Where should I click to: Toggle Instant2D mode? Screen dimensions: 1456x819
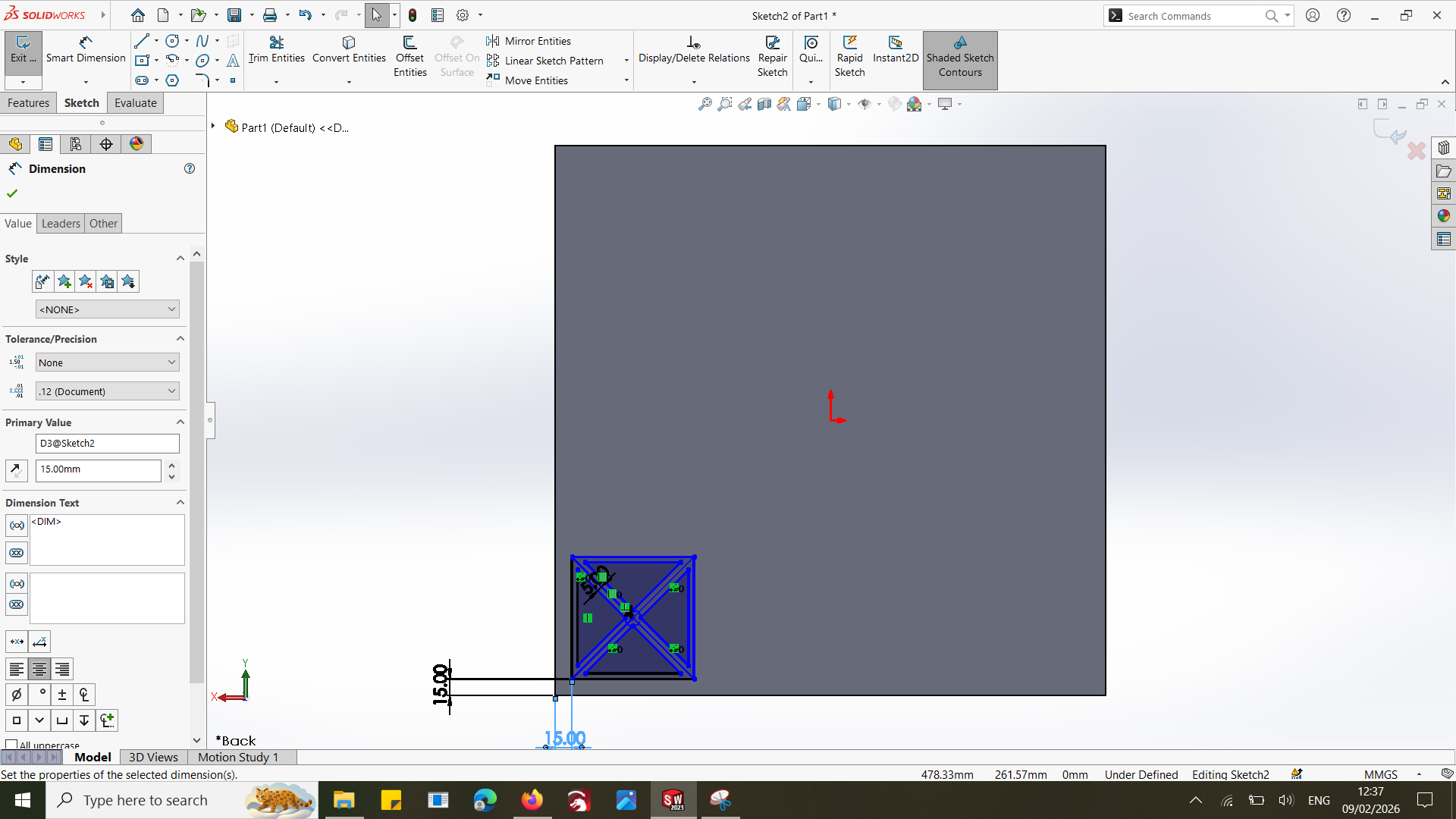[x=895, y=49]
